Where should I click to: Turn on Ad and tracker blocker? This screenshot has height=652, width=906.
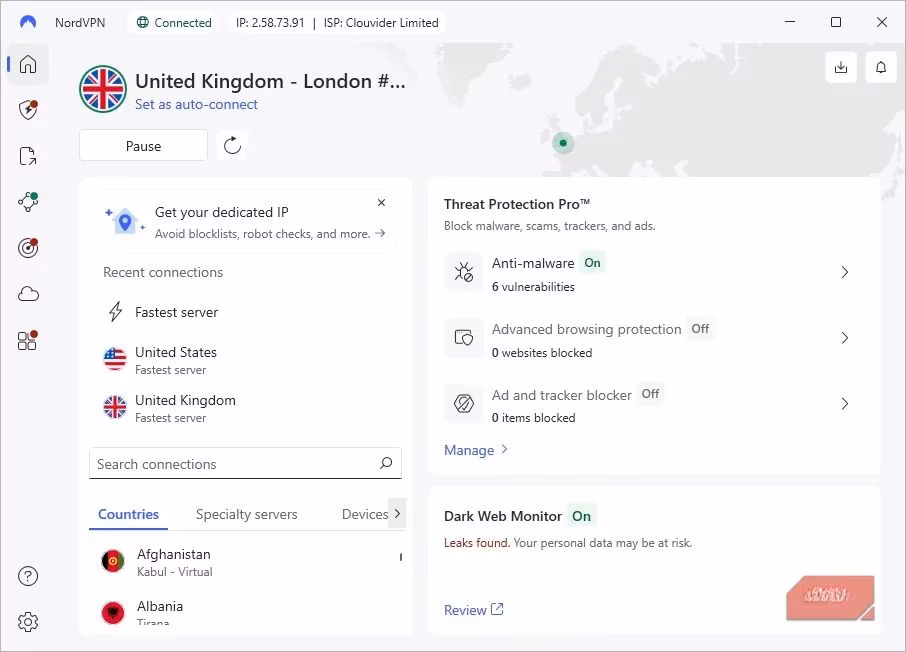pyautogui.click(x=650, y=394)
